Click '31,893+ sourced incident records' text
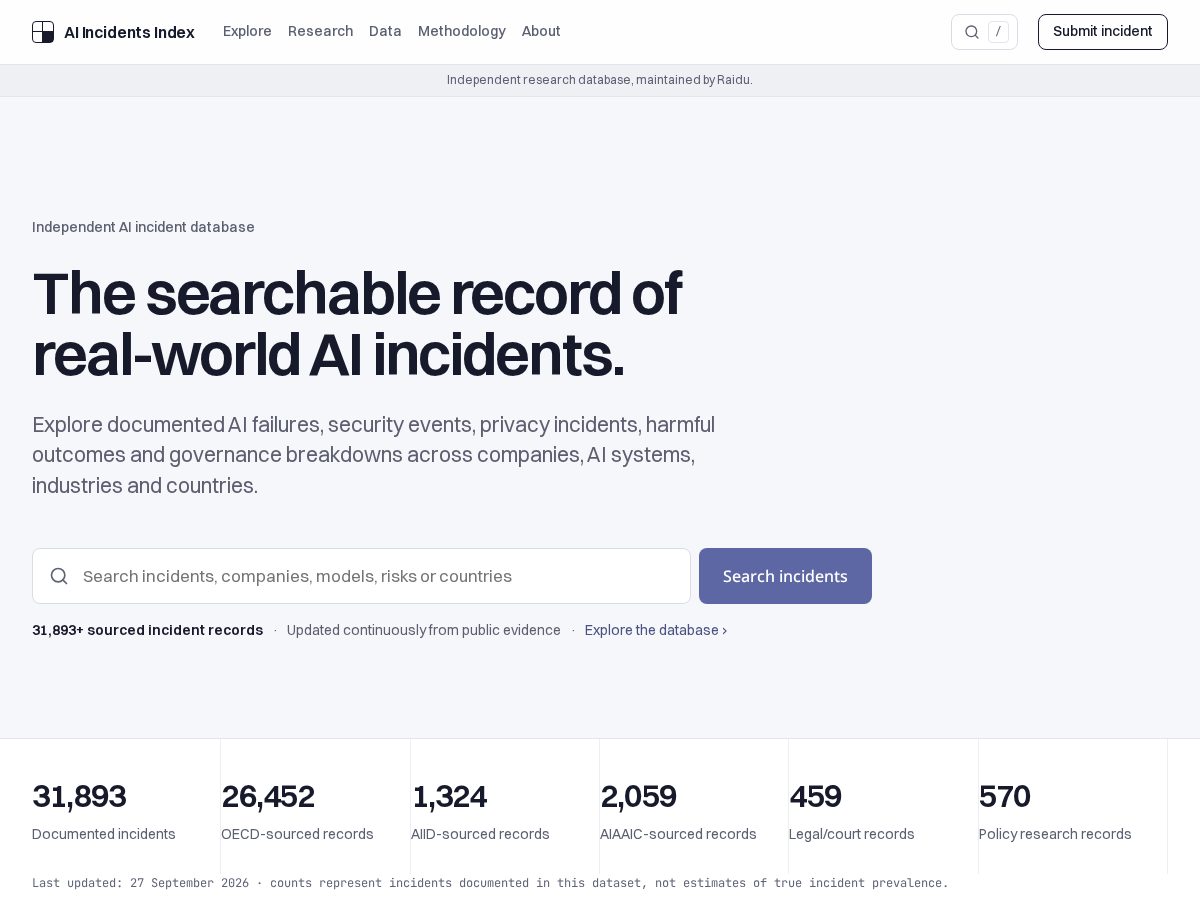 [x=148, y=630]
